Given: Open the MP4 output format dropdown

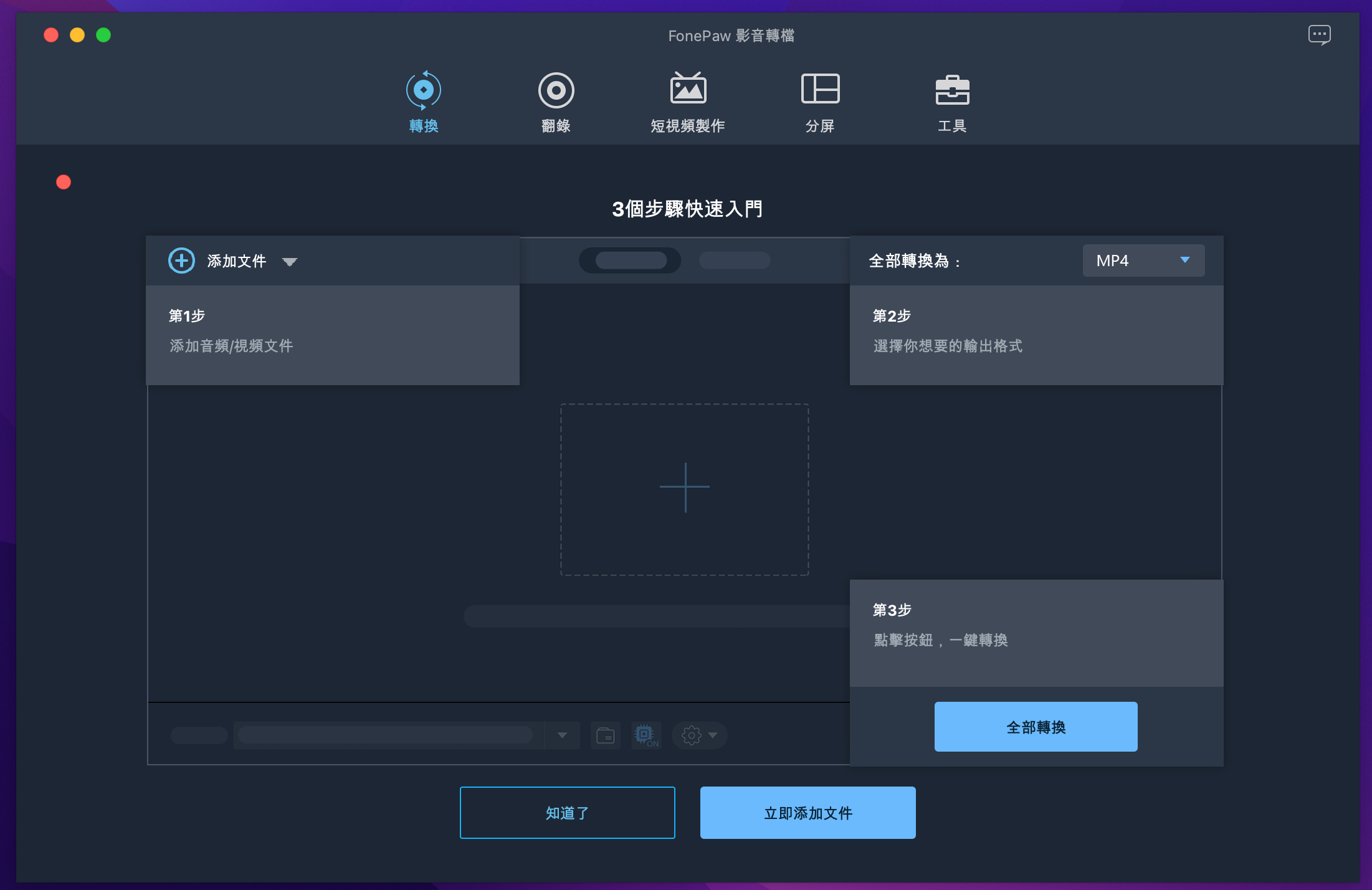Looking at the screenshot, I should (1143, 261).
